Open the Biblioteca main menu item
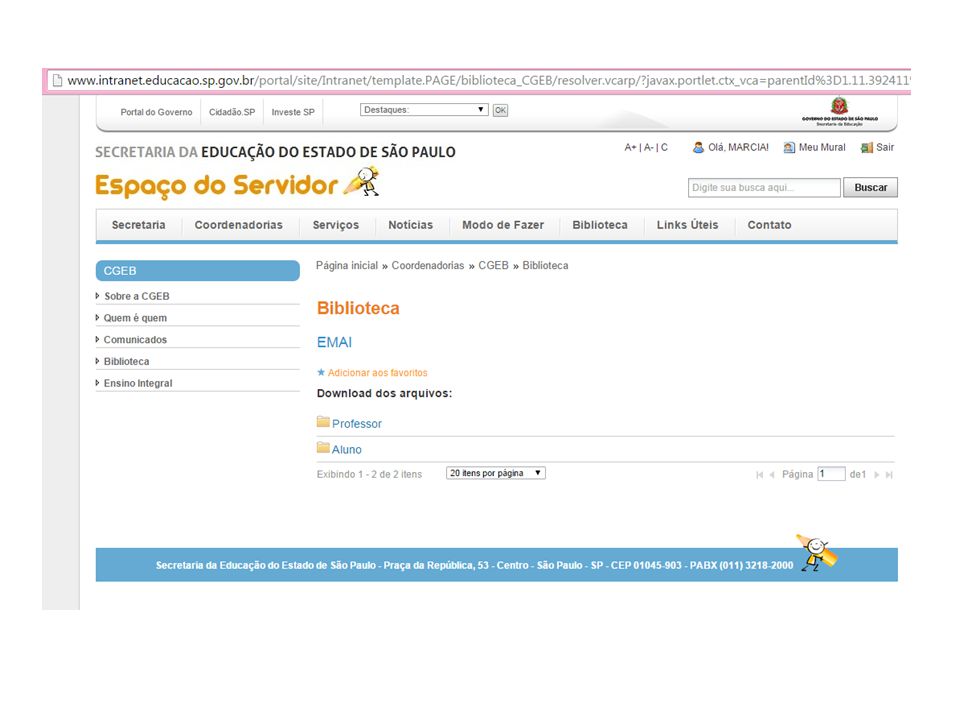 pos(600,225)
